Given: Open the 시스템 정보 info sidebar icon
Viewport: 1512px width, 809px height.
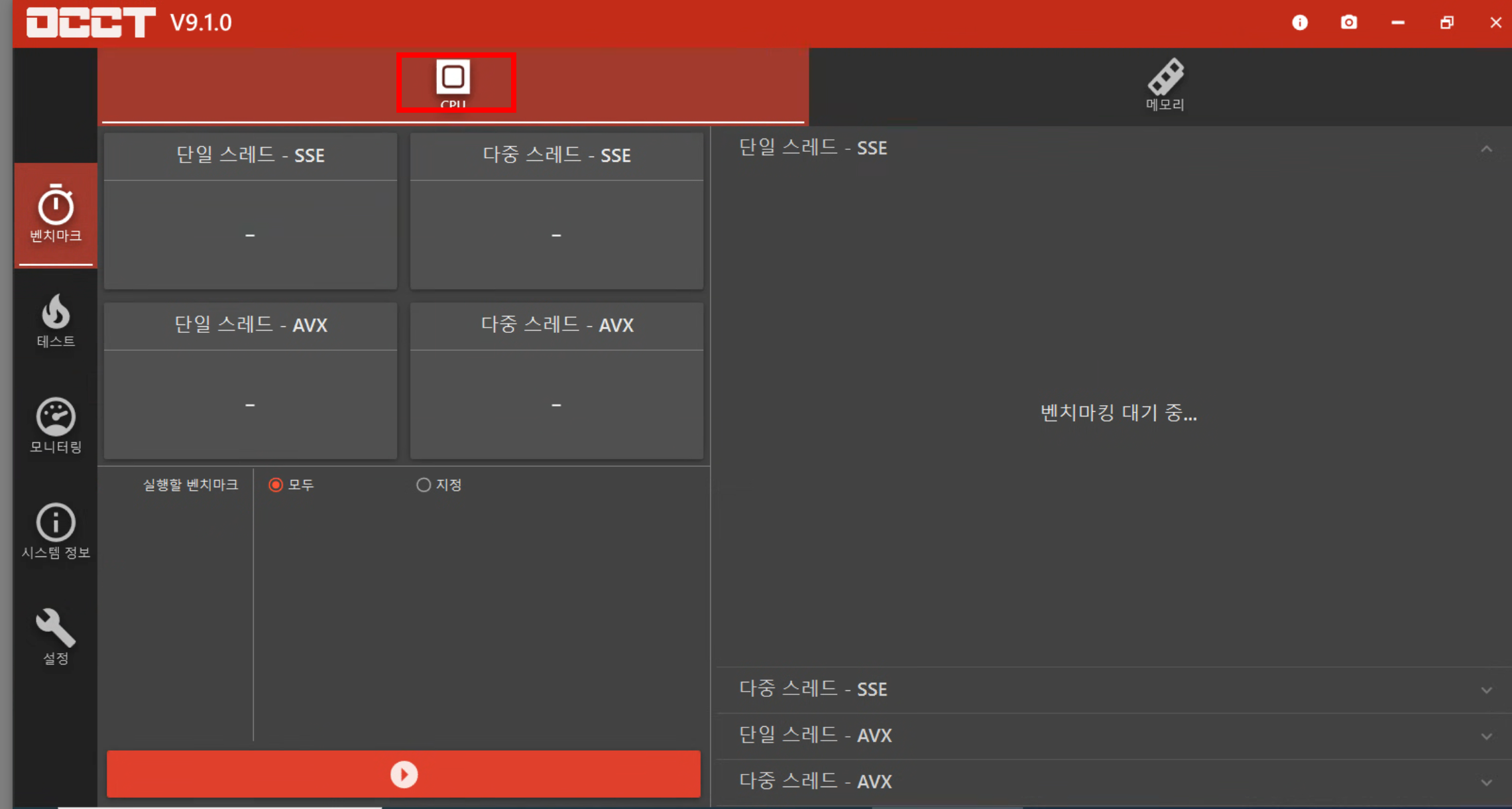Looking at the screenshot, I should [x=56, y=530].
